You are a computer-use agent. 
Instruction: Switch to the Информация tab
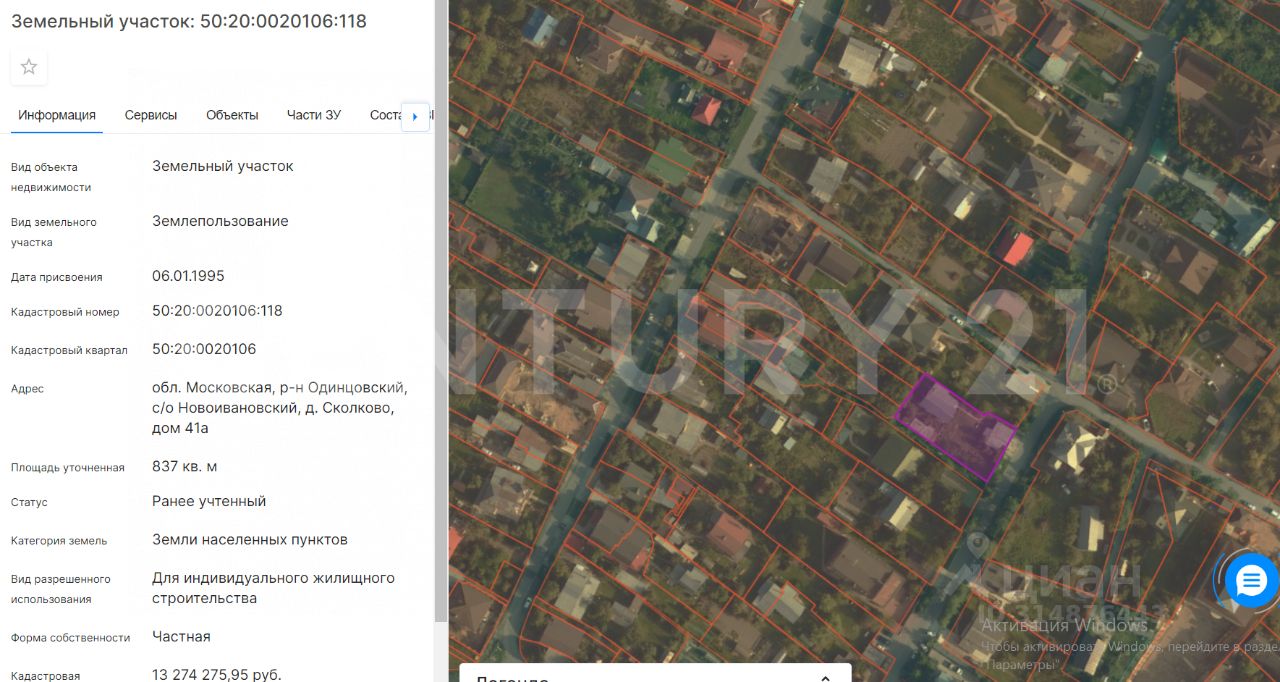57,115
